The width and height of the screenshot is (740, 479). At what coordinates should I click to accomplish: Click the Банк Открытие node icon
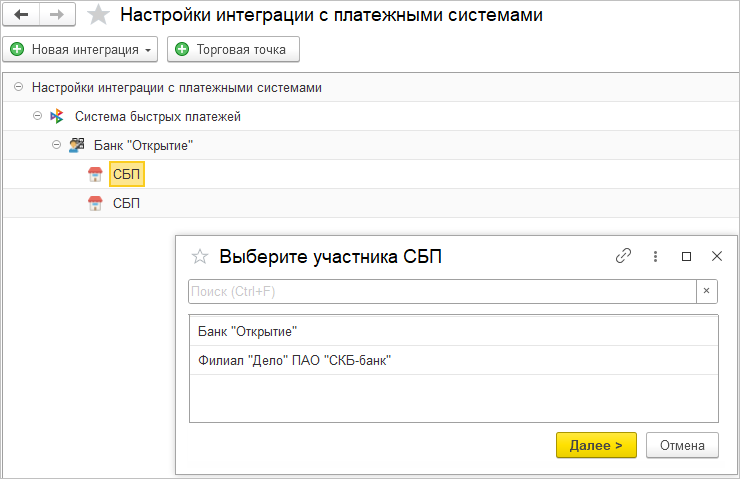pyautogui.click(x=76, y=146)
